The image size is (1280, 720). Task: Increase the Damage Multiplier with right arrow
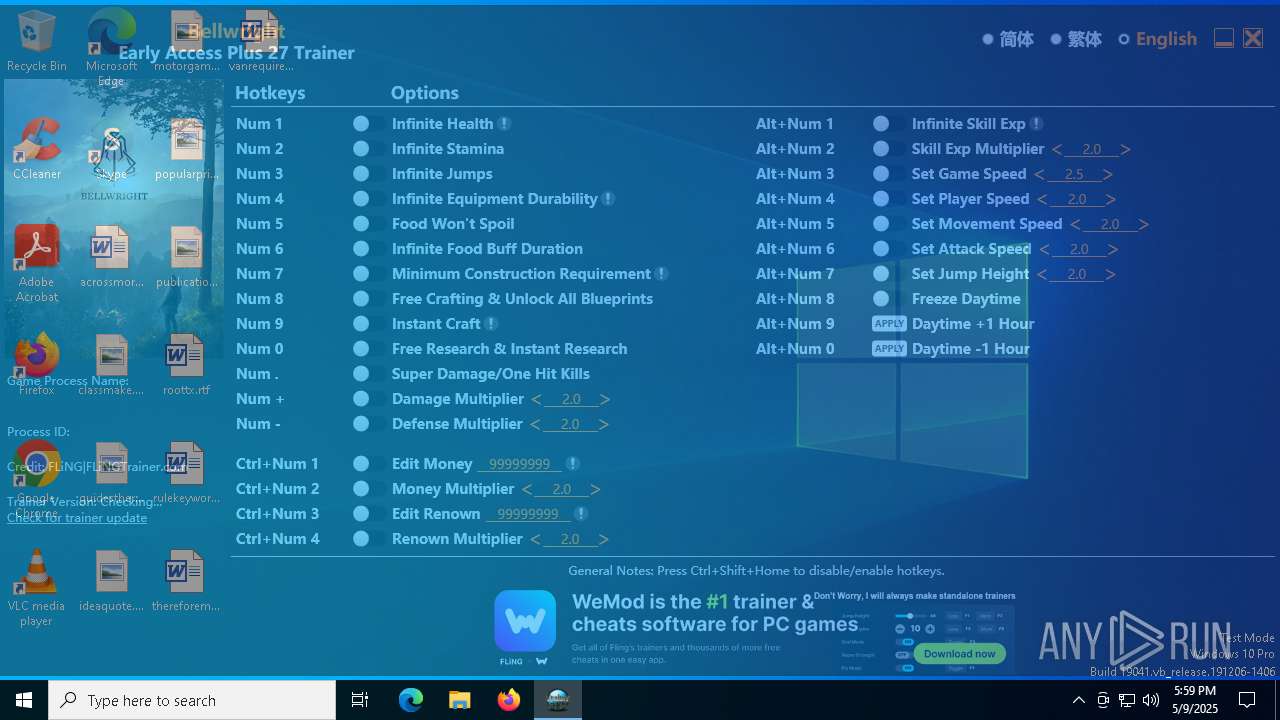(x=605, y=399)
